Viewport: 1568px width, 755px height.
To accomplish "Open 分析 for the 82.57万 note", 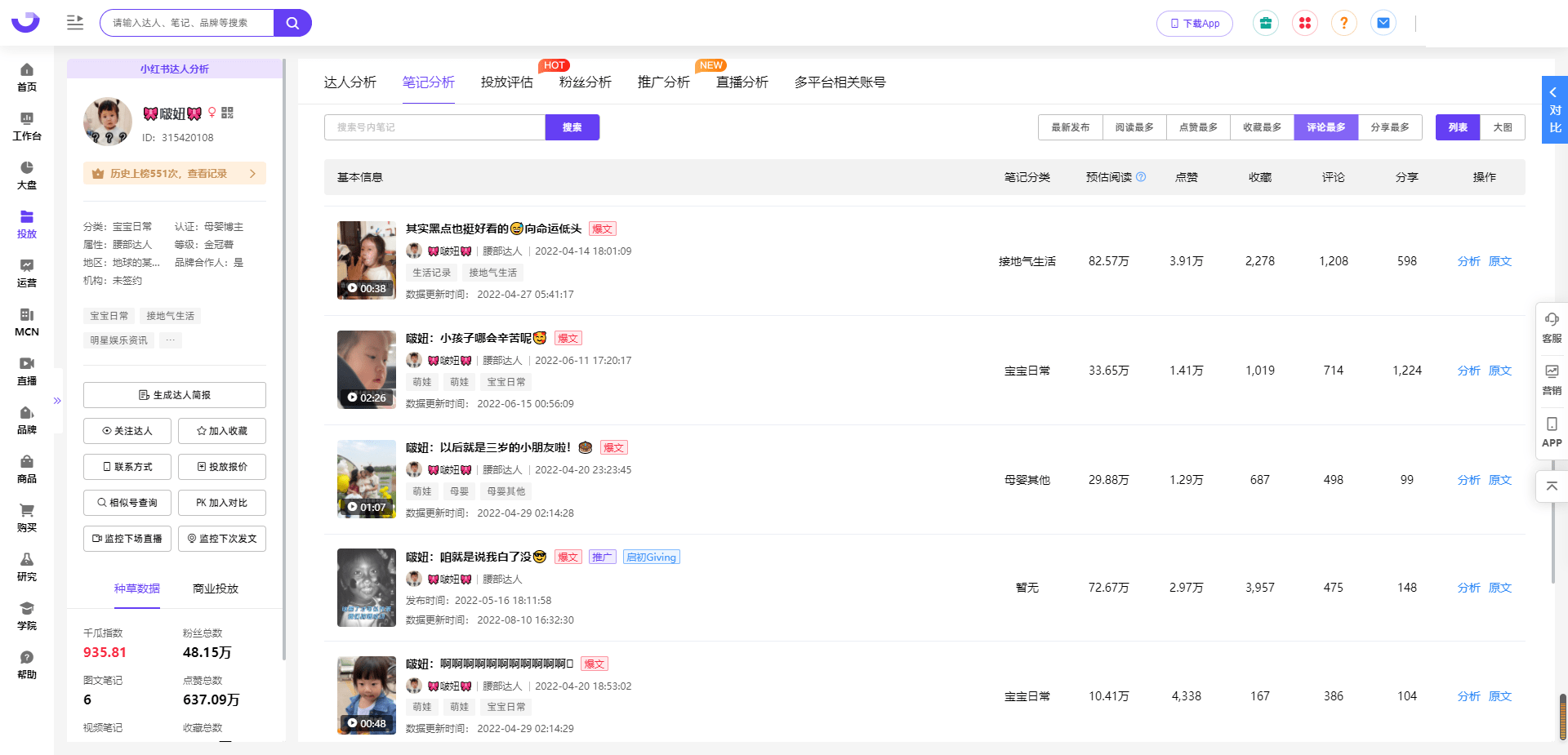I will tap(1468, 261).
